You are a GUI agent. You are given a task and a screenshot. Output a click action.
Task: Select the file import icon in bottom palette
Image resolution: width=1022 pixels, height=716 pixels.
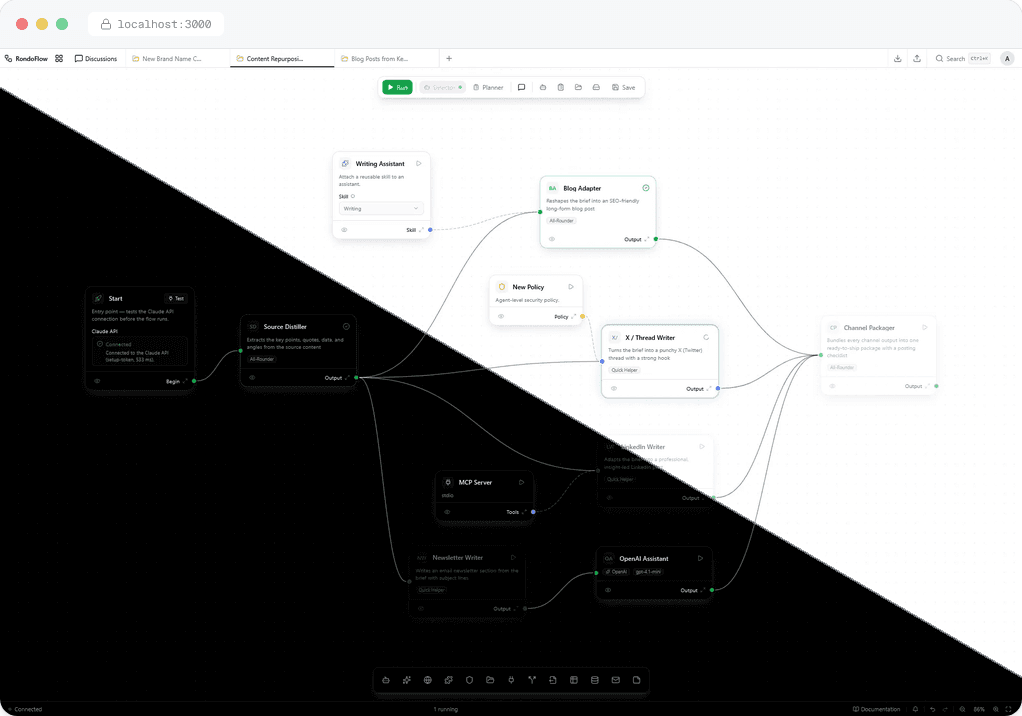pyautogui.click(x=553, y=680)
